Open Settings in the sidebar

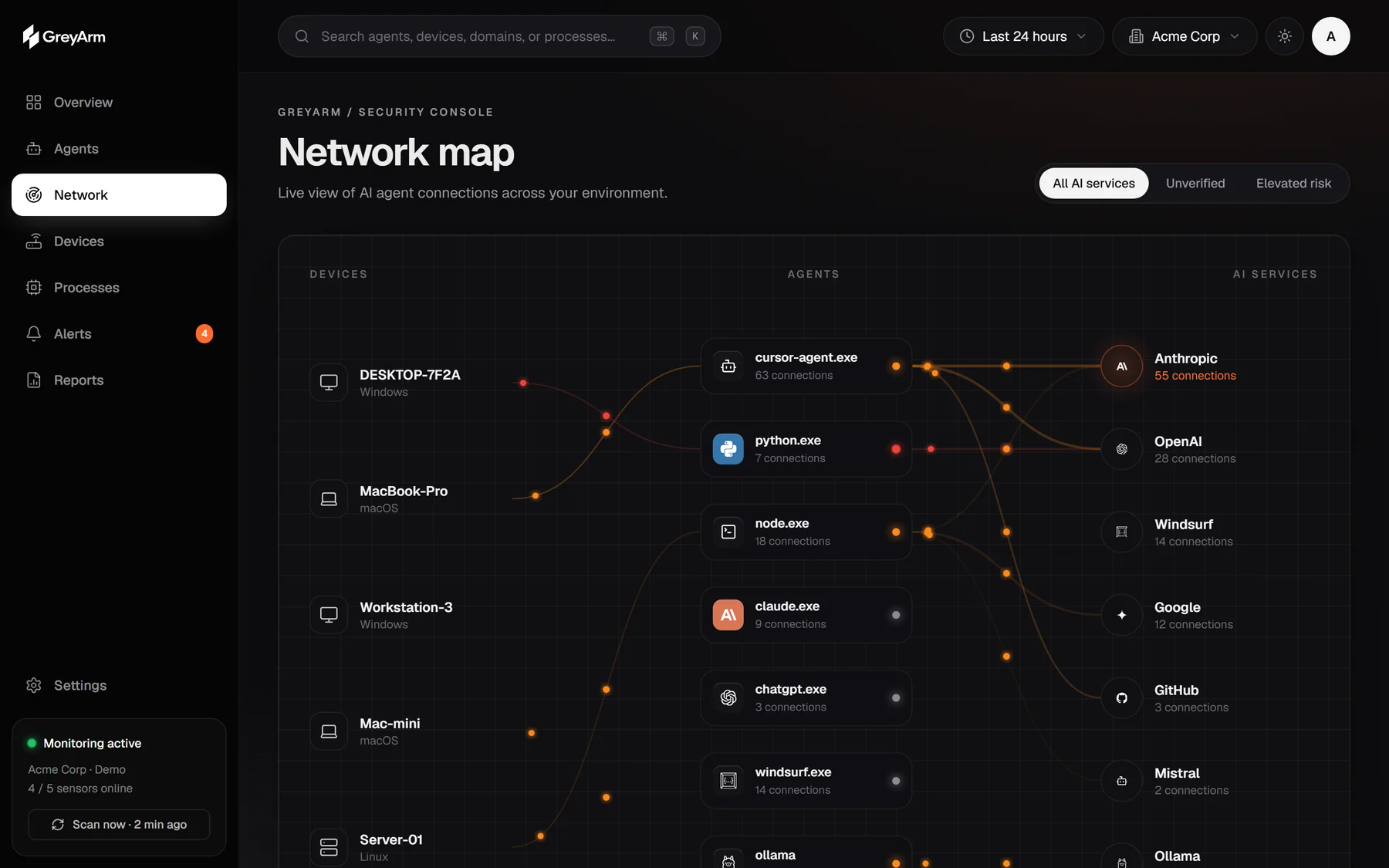coord(119,685)
